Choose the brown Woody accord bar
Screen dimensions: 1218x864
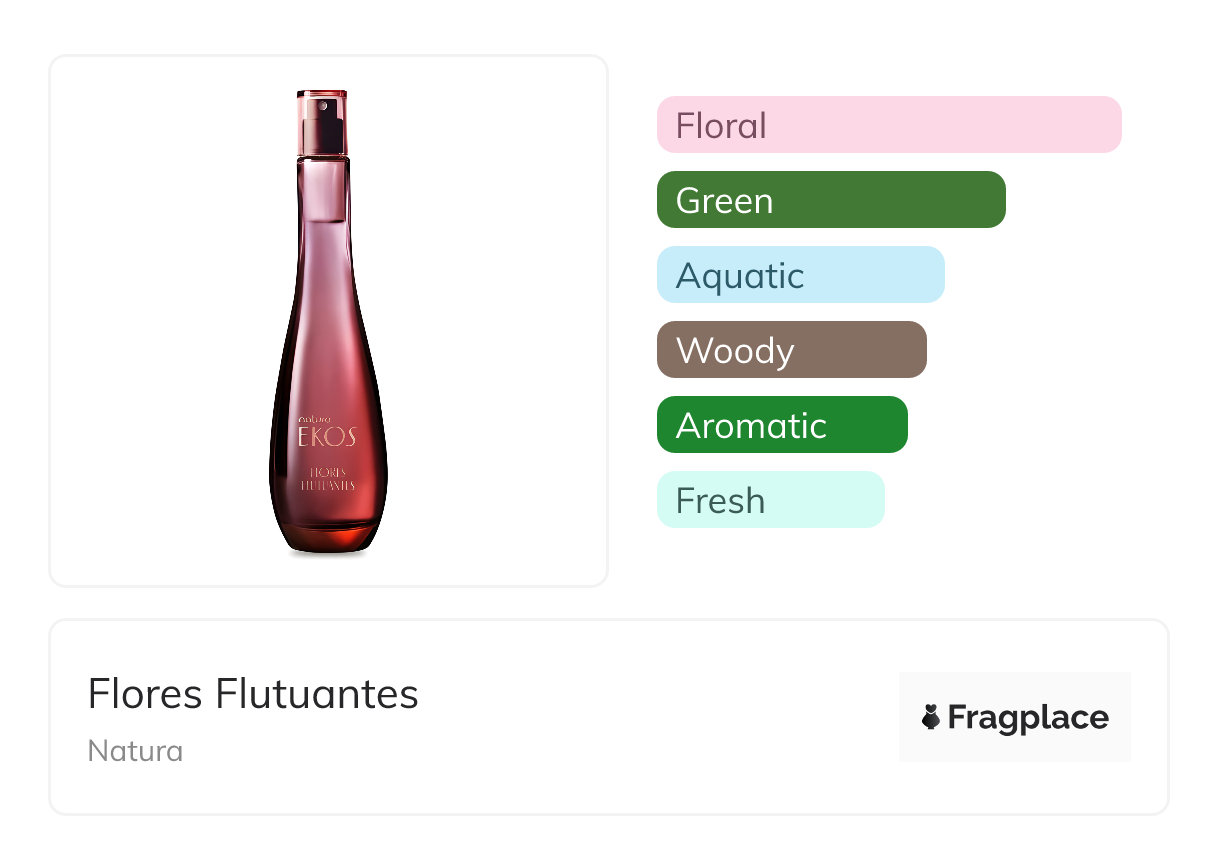coord(791,350)
